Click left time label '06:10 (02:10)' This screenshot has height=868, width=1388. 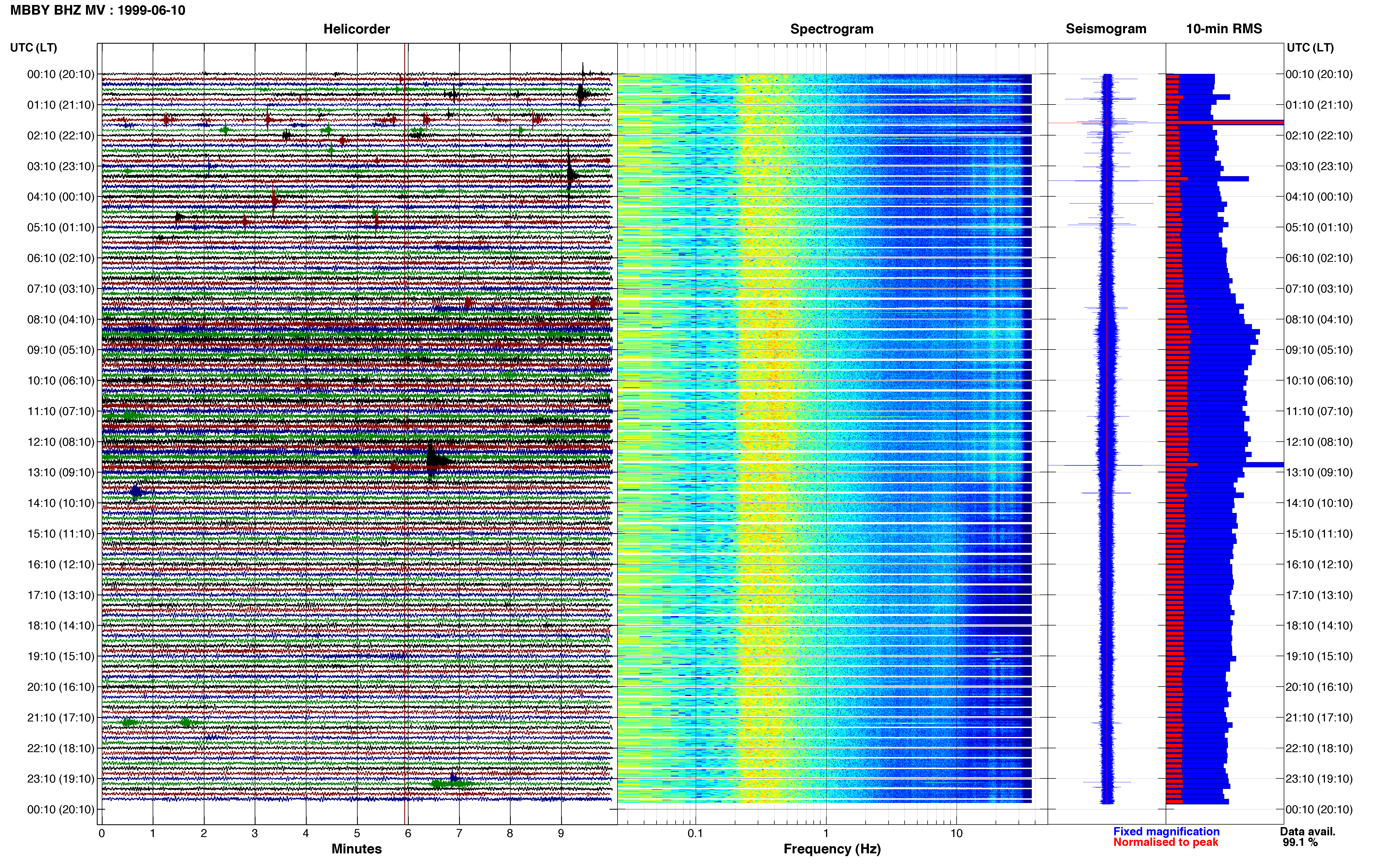[x=61, y=258]
